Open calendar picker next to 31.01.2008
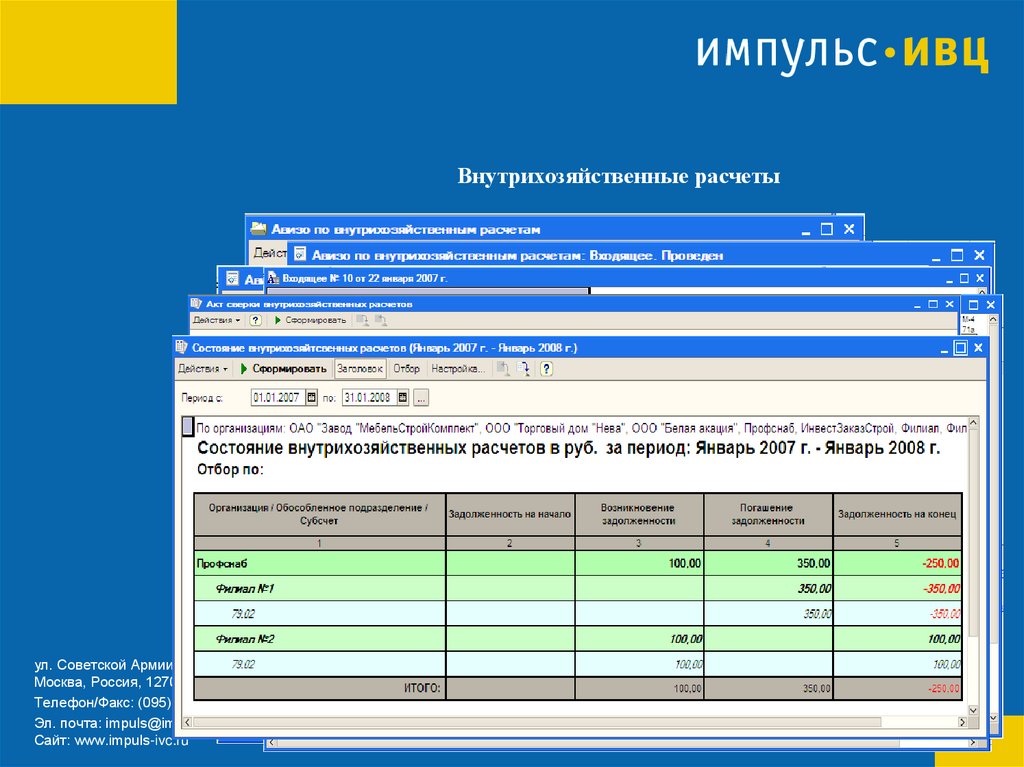 click(x=403, y=397)
